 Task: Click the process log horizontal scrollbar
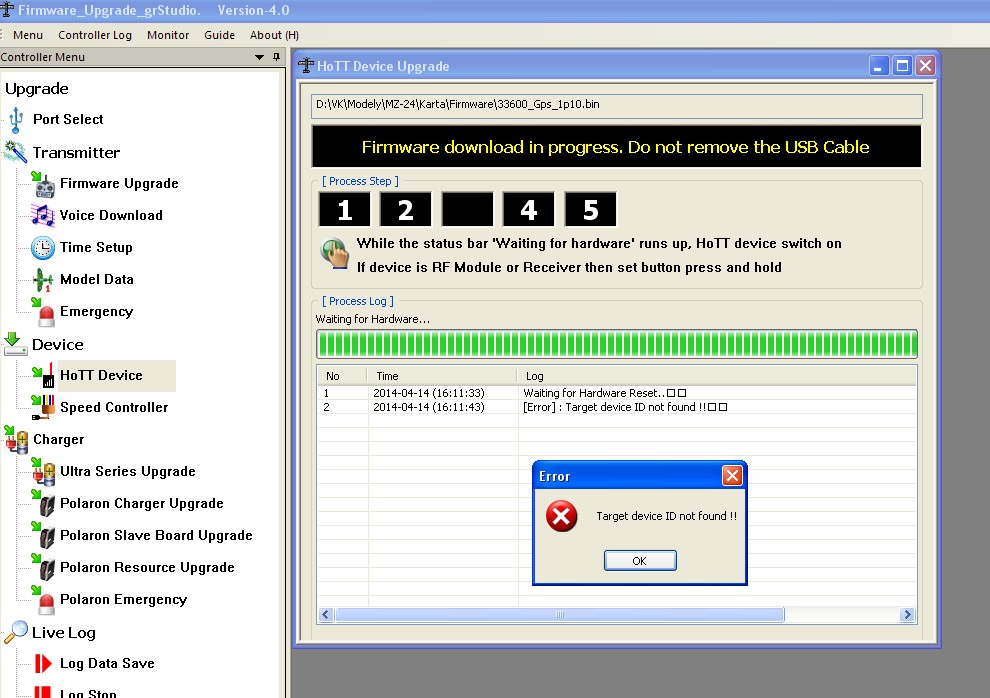click(616, 615)
